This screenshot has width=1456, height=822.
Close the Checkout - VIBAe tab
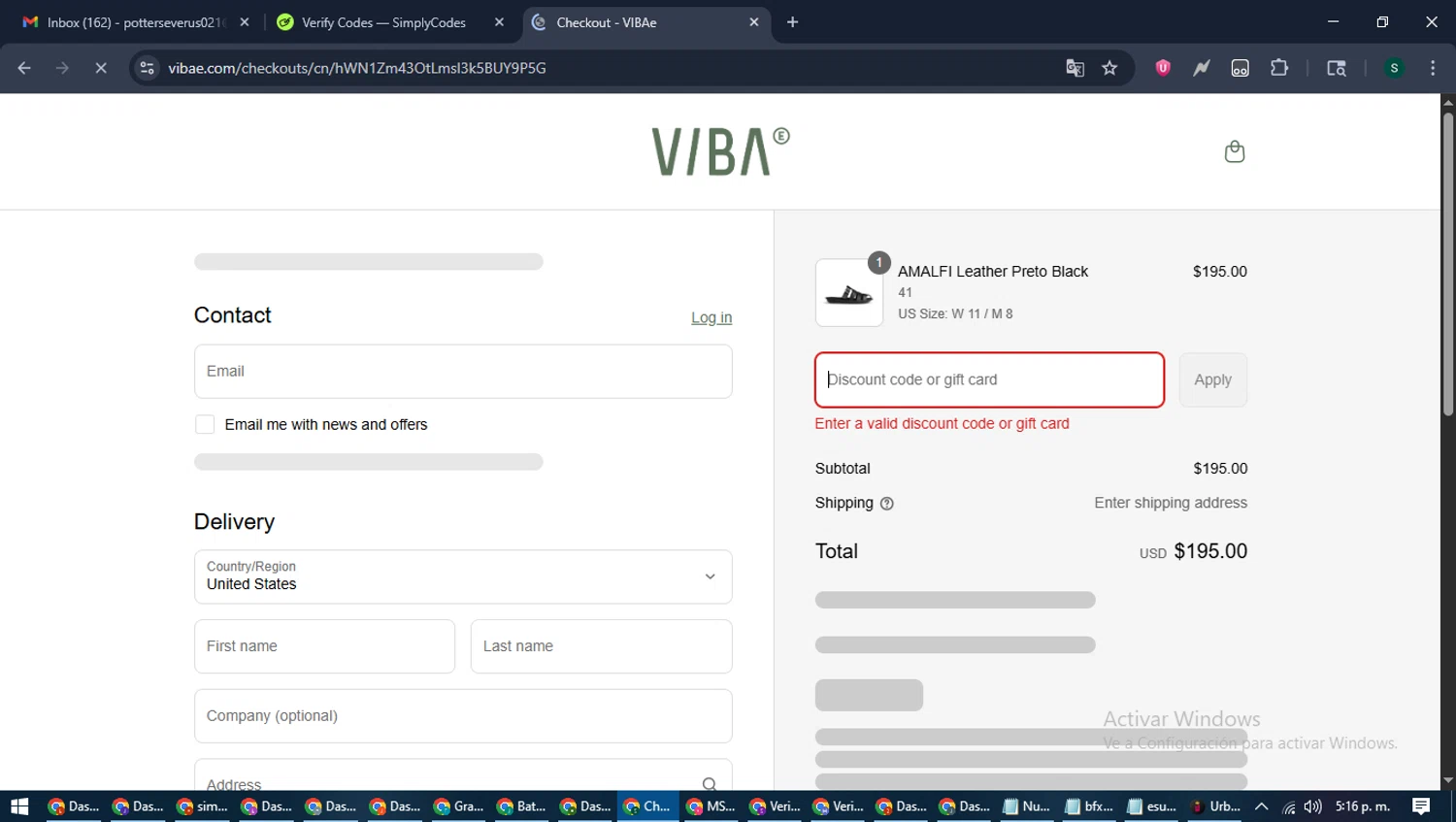[754, 22]
